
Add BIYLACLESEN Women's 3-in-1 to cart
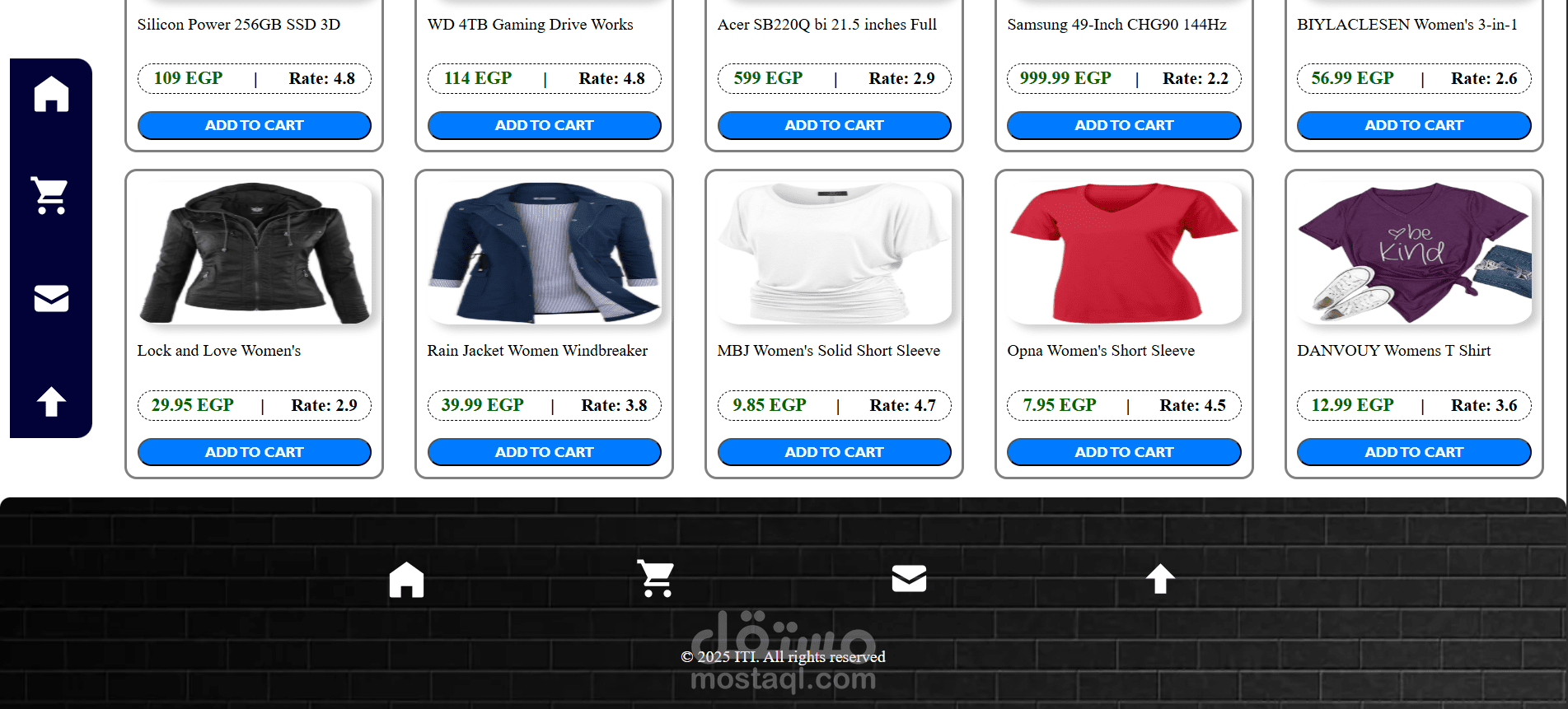pos(1414,125)
